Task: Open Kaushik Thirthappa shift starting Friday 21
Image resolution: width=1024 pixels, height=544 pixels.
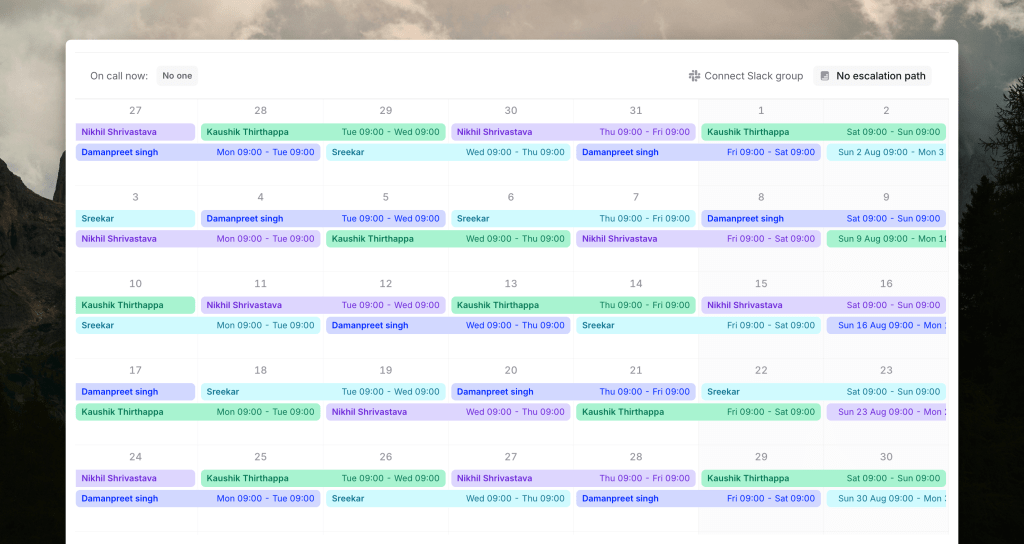Action: (699, 412)
